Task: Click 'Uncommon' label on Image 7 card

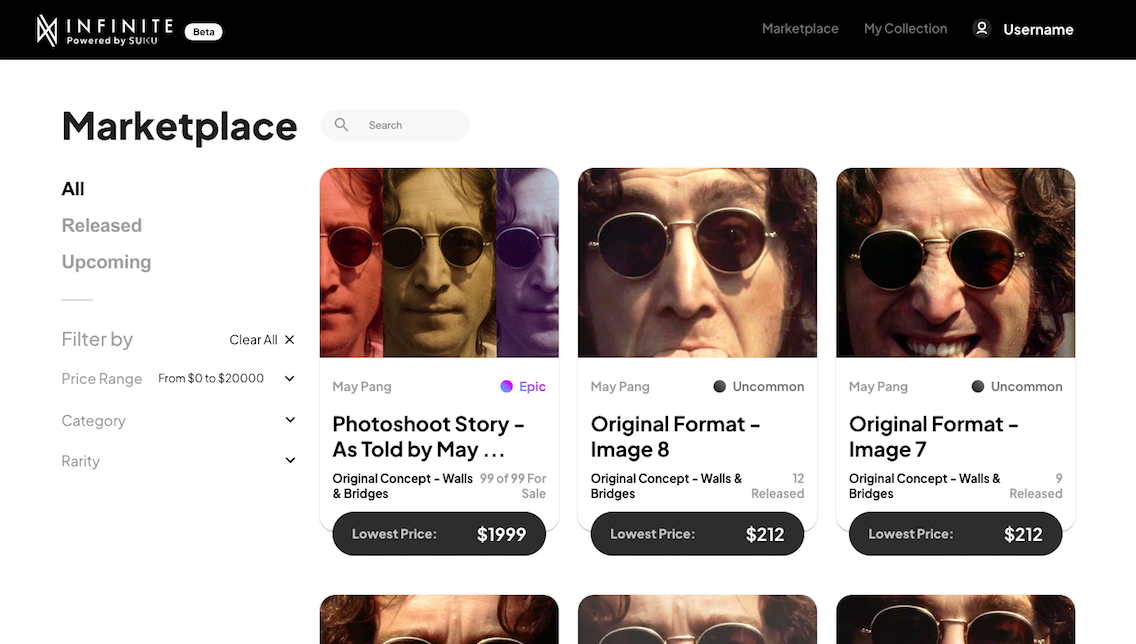Action: 1027,387
